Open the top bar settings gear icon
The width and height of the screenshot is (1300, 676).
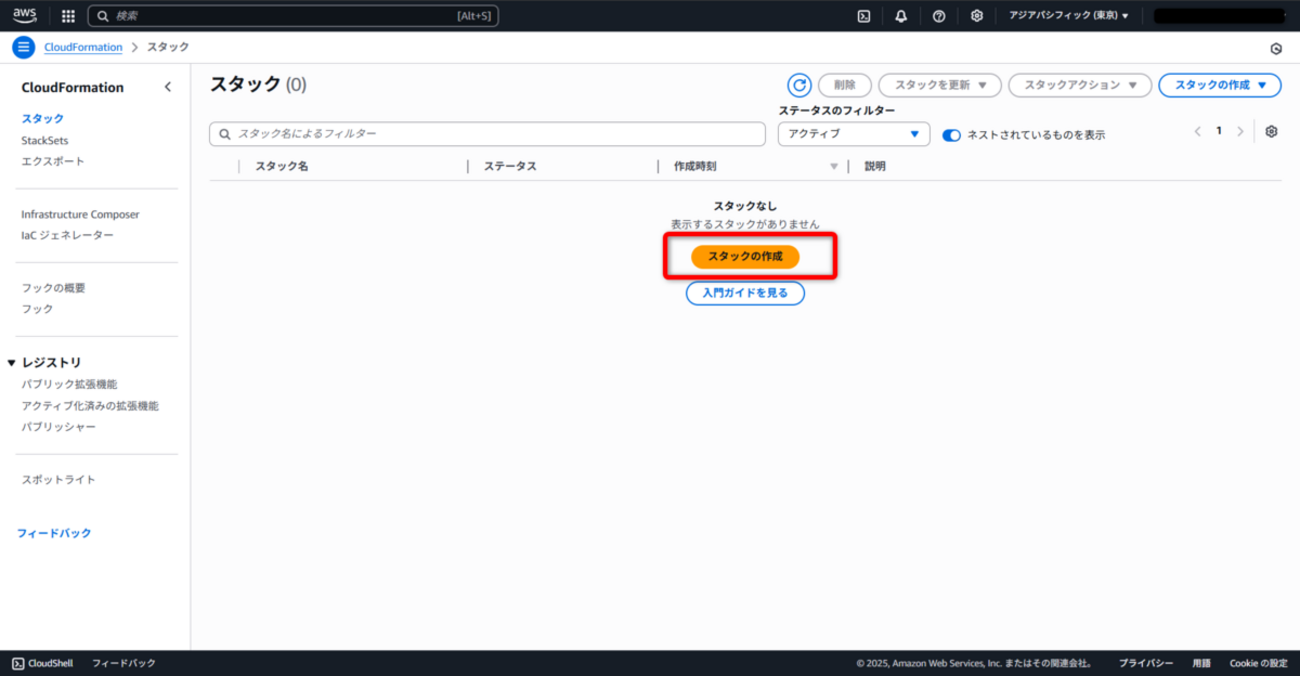pos(977,16)
